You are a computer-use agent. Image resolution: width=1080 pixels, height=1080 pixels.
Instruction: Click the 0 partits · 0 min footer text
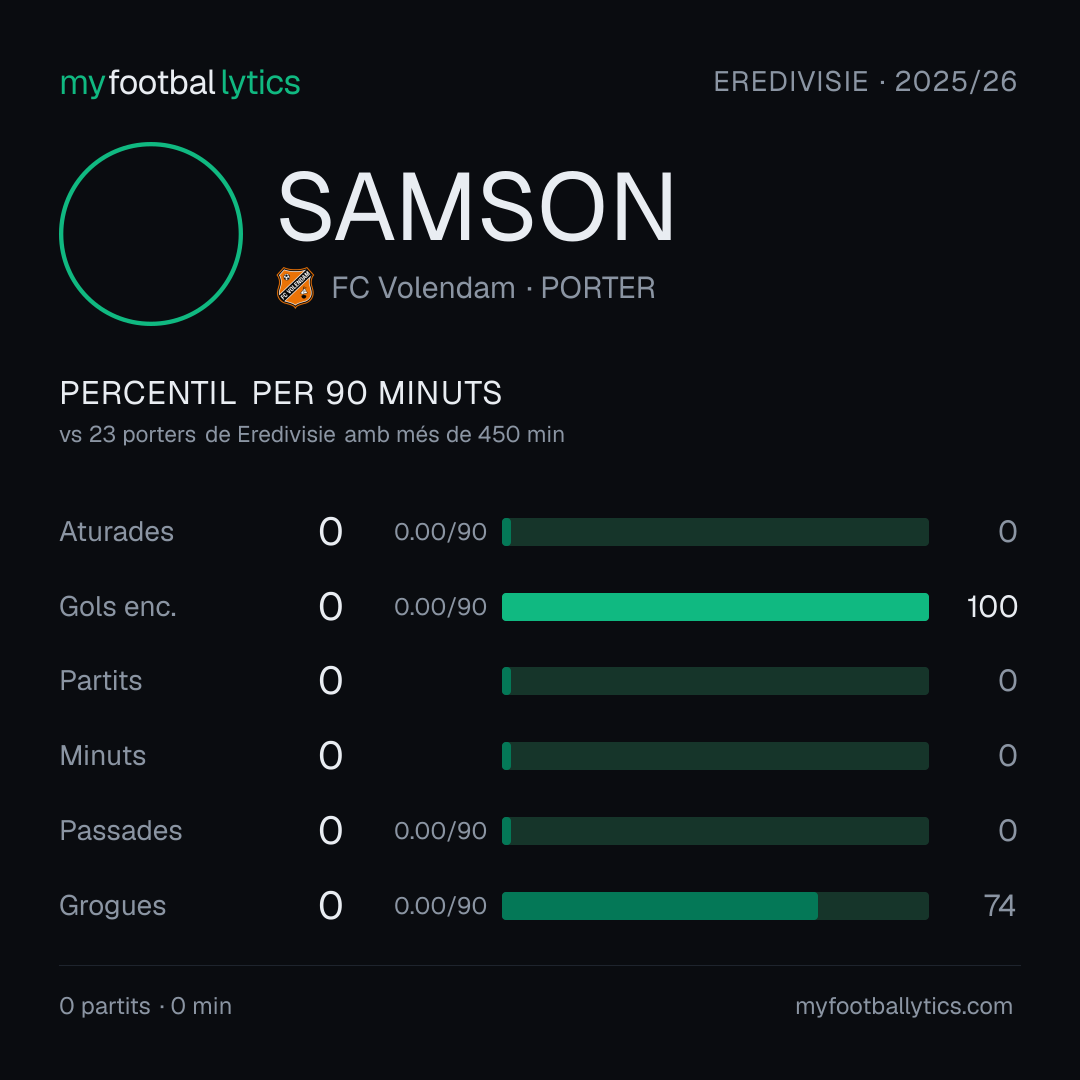pyautogui.click(x=145, y=1006)
